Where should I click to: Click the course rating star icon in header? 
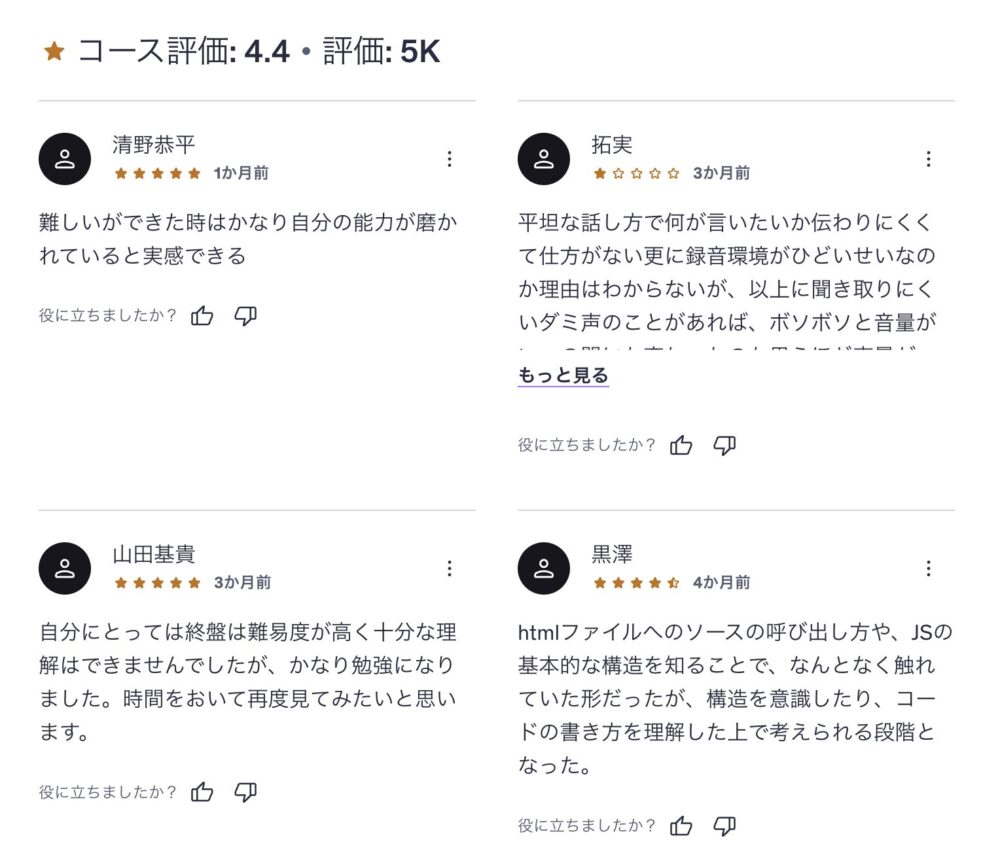click(54, 52)
